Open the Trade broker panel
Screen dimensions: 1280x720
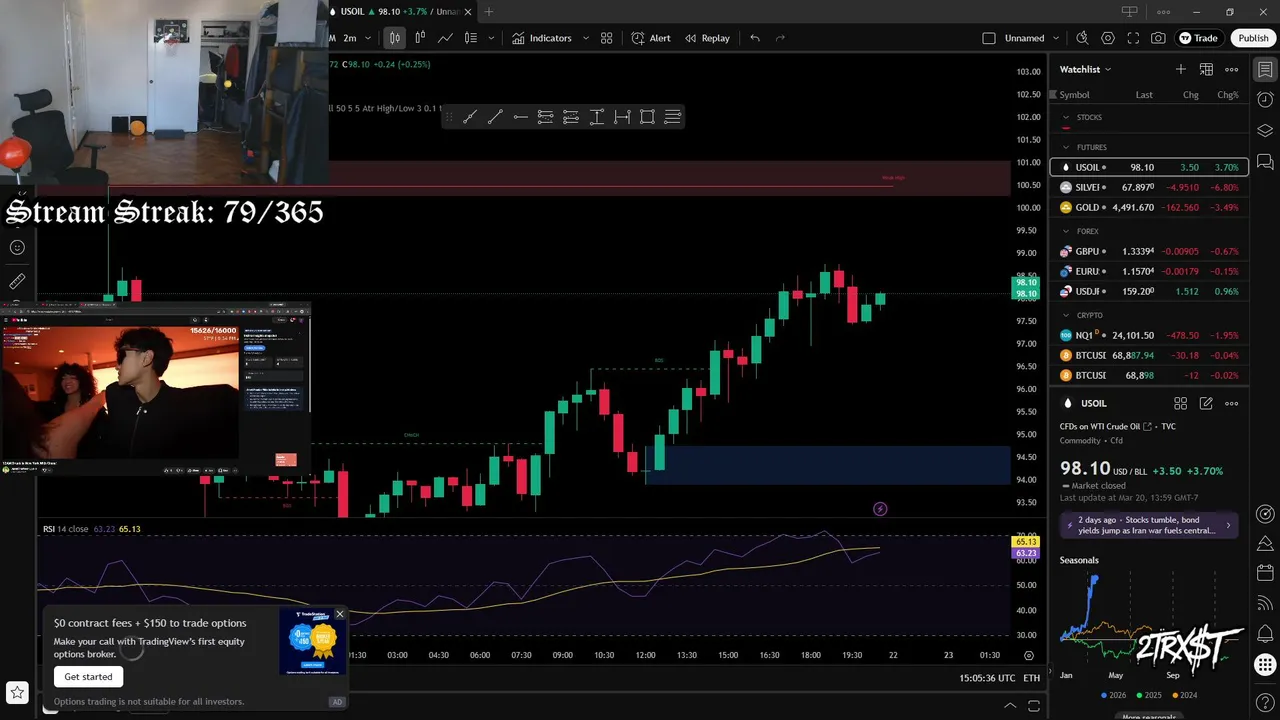[1198, 38]
